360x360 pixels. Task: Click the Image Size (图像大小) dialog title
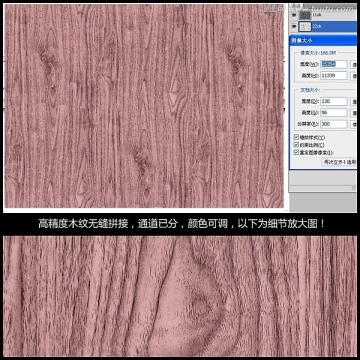pyautogui.click(x=302, y=41)
